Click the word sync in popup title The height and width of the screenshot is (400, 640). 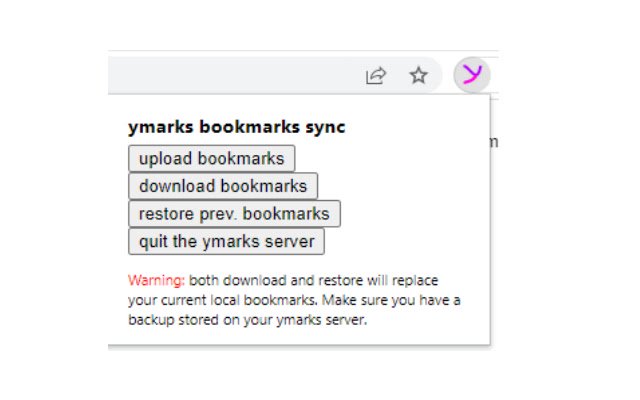point(325,128)
